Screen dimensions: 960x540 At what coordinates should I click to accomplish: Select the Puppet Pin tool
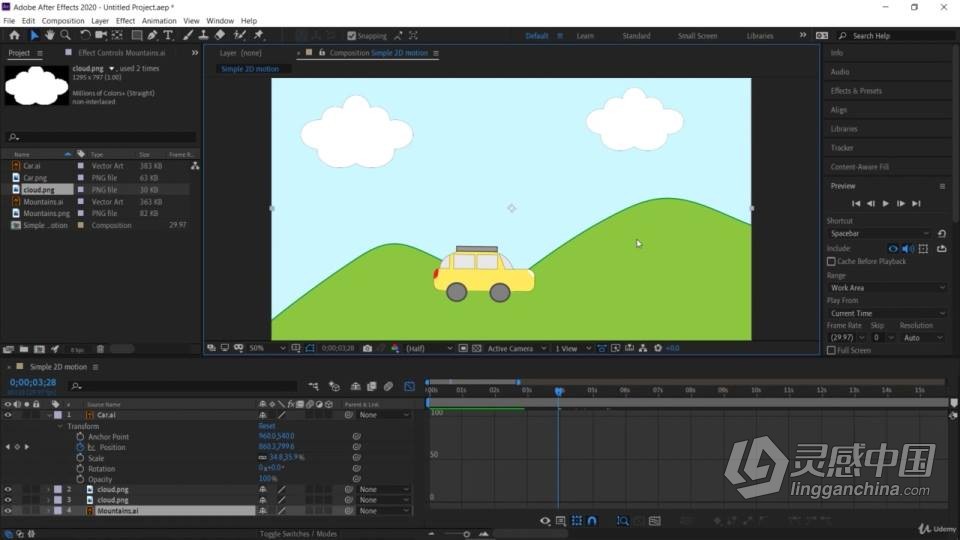tap(258, 36)
